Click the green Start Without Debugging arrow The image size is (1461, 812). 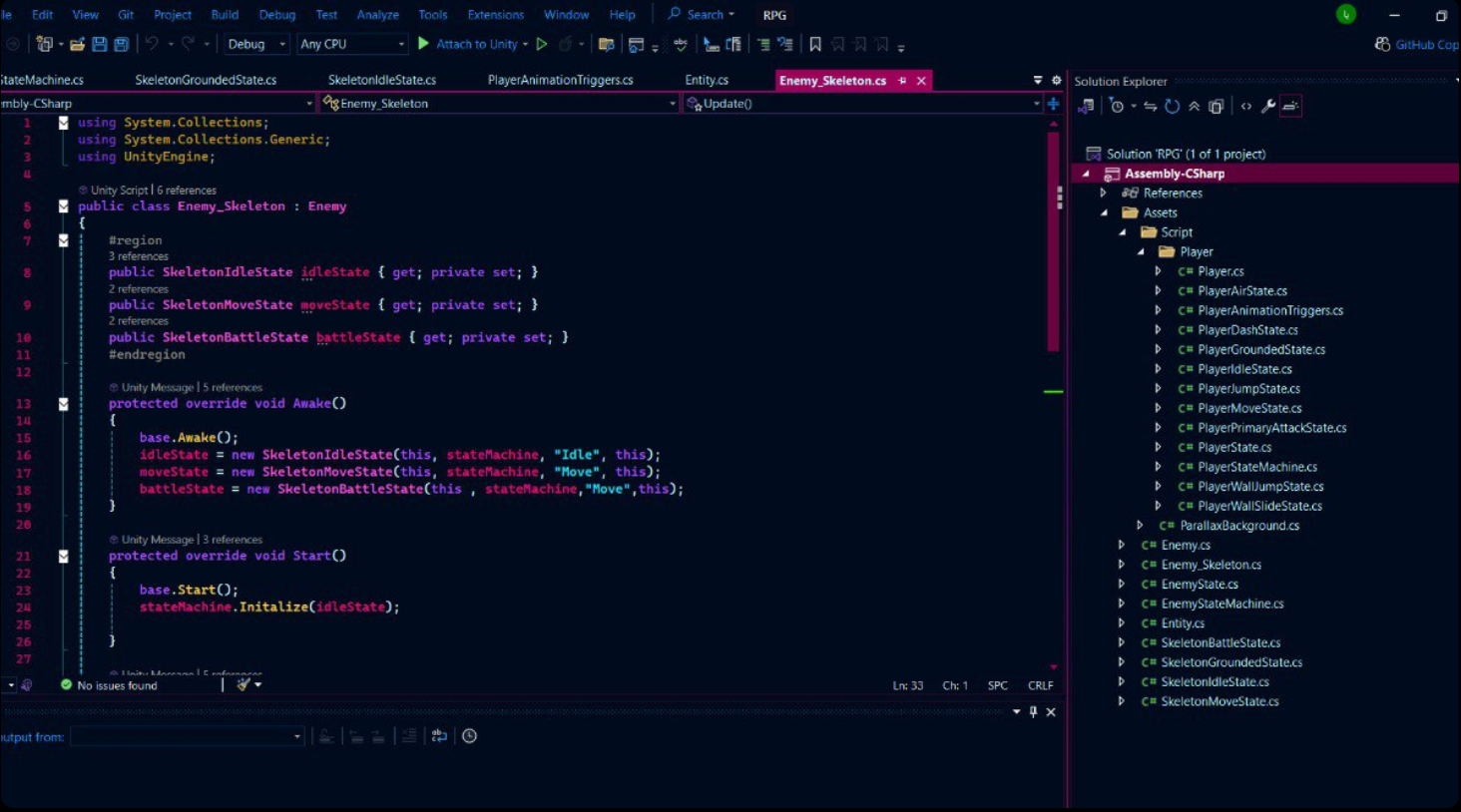pyautogui.click(x=542, y=44)
